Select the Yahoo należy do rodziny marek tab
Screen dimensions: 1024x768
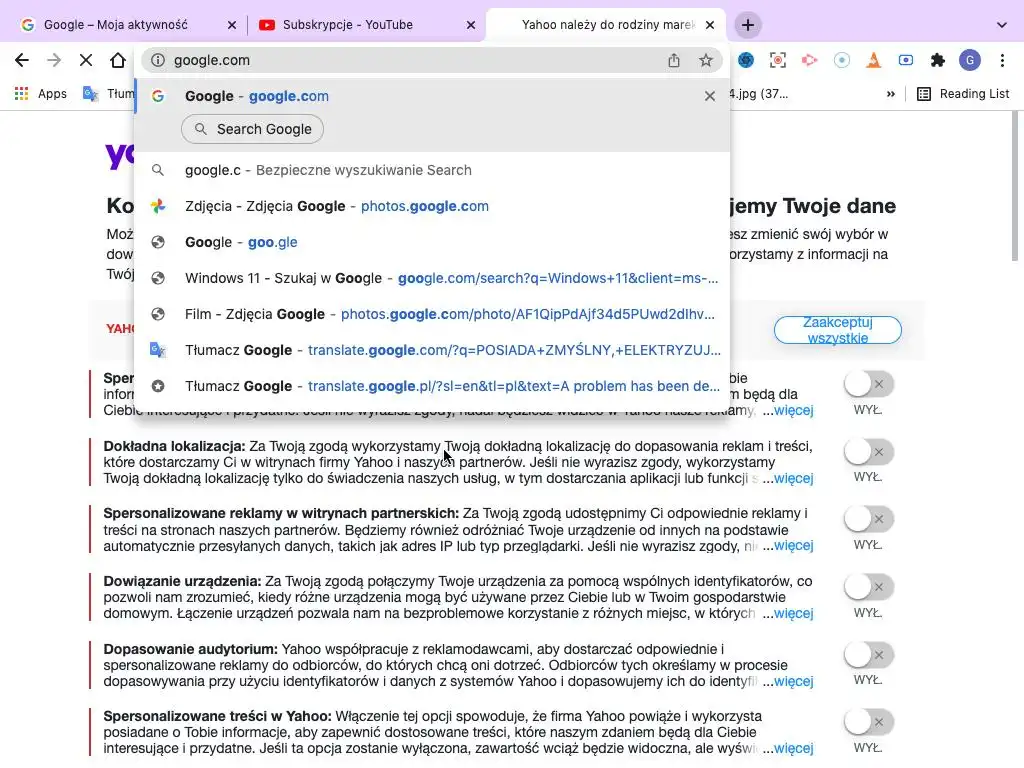tap(606, 25)
